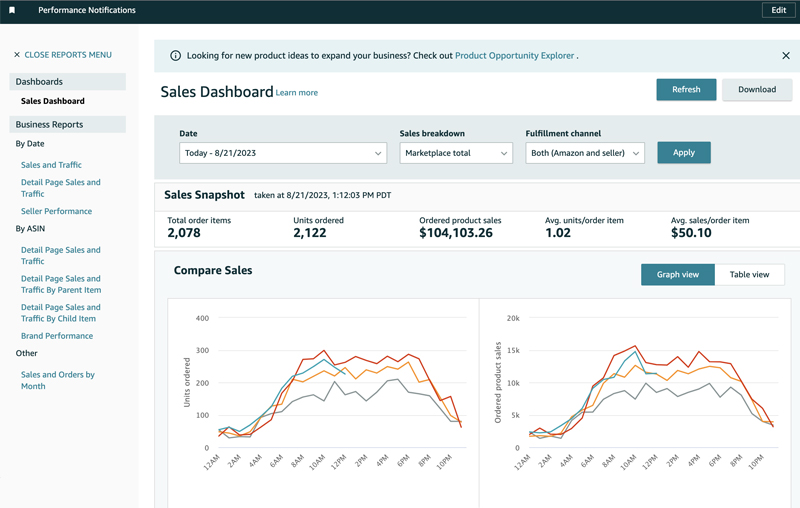
Task: Expand the Sales breakdown dropdown
Action: click(456, 153)
